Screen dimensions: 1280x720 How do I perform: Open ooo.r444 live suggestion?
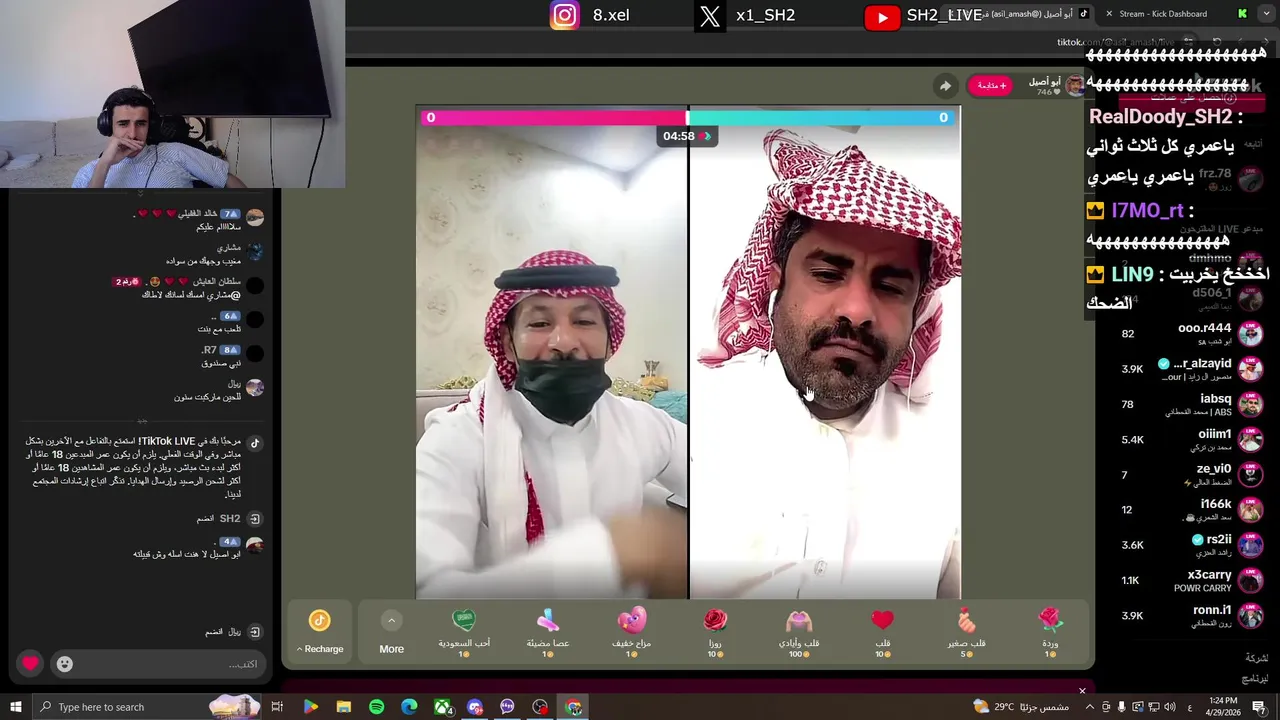pyautogui.click(x=1190, y=334)
